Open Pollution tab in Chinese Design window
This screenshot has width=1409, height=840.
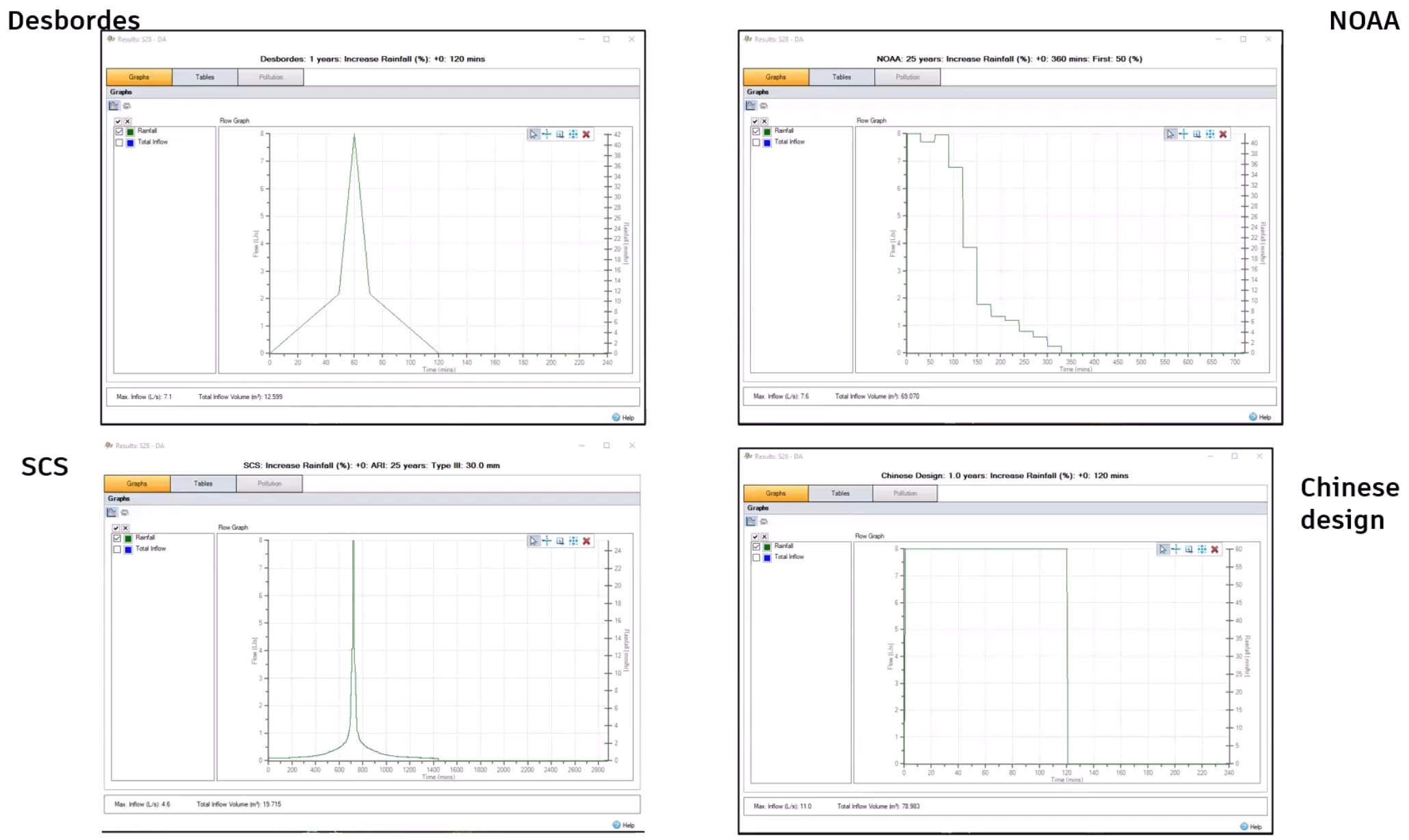coord(905,493)
